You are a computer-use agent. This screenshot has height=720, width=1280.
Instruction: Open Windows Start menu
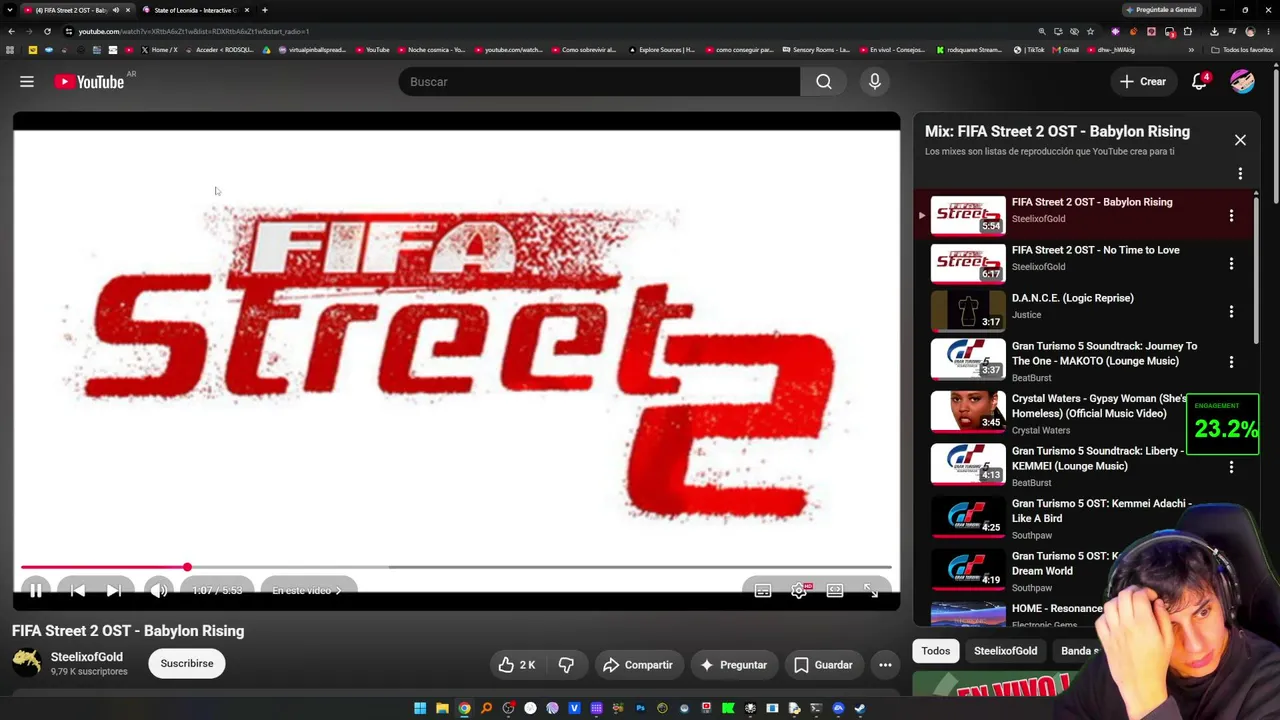pos(420,709)
